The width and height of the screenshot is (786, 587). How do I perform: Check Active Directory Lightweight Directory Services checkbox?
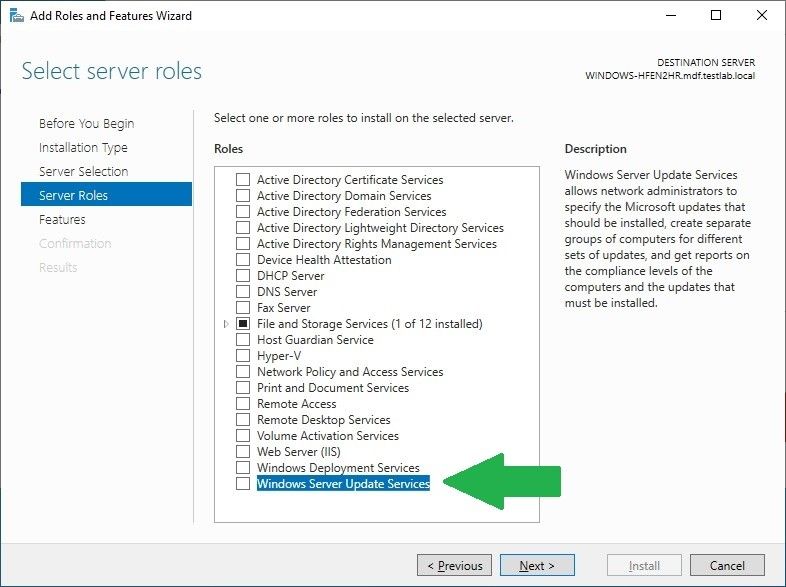tap(243, 228)
